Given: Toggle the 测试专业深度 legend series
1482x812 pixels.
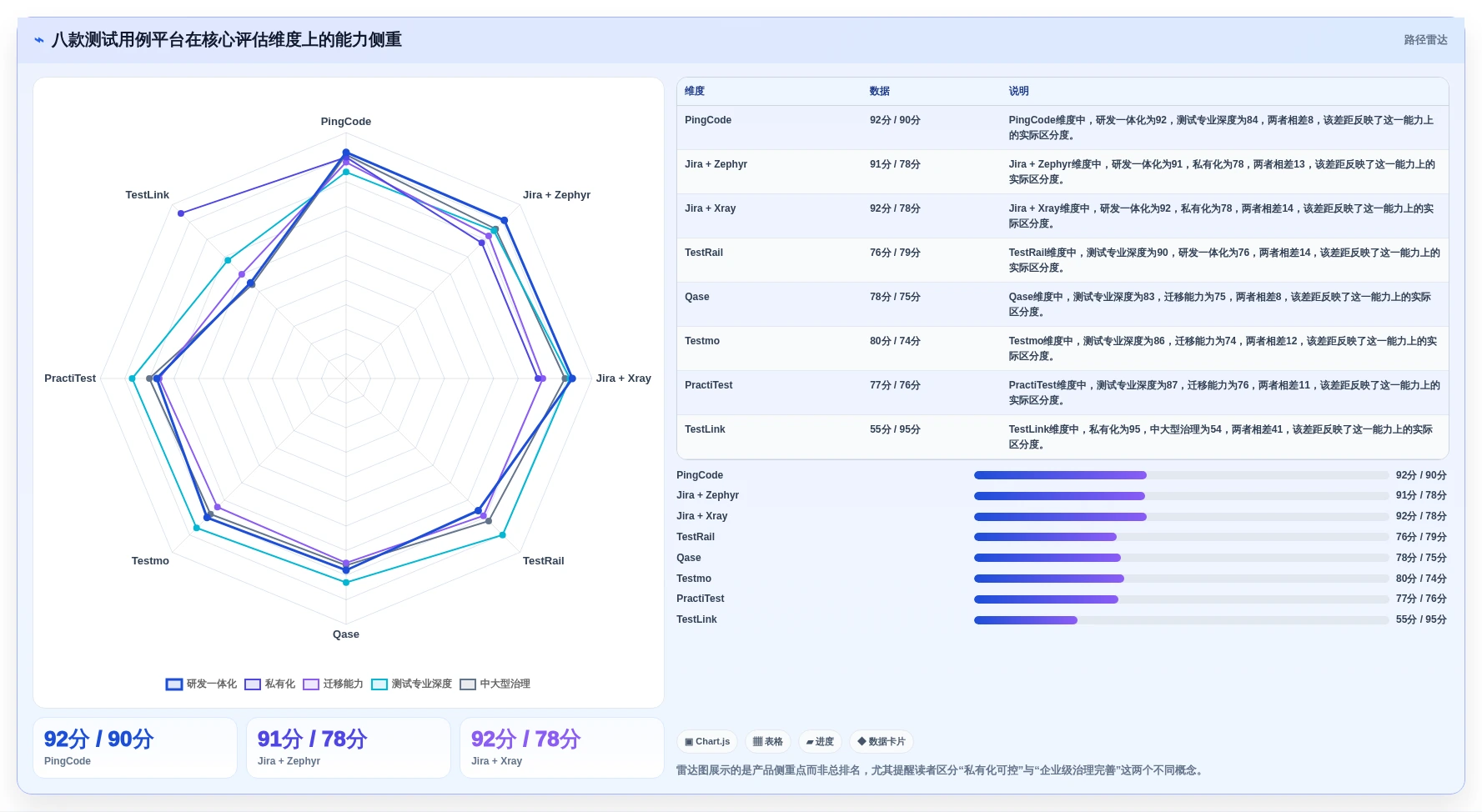Looking at the screenshot, I should pos(411,684).
